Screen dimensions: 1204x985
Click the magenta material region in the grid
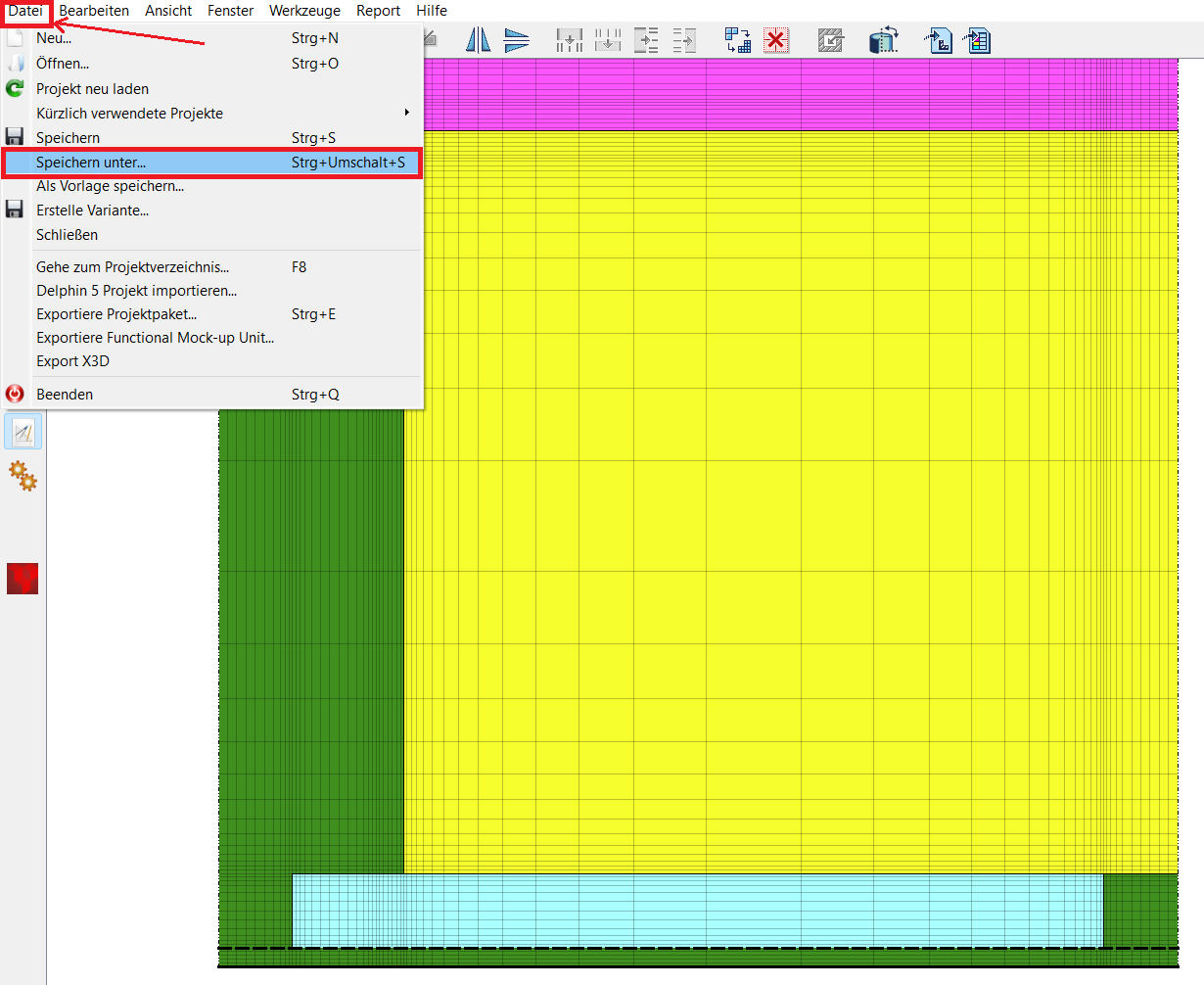coord(801,94)
